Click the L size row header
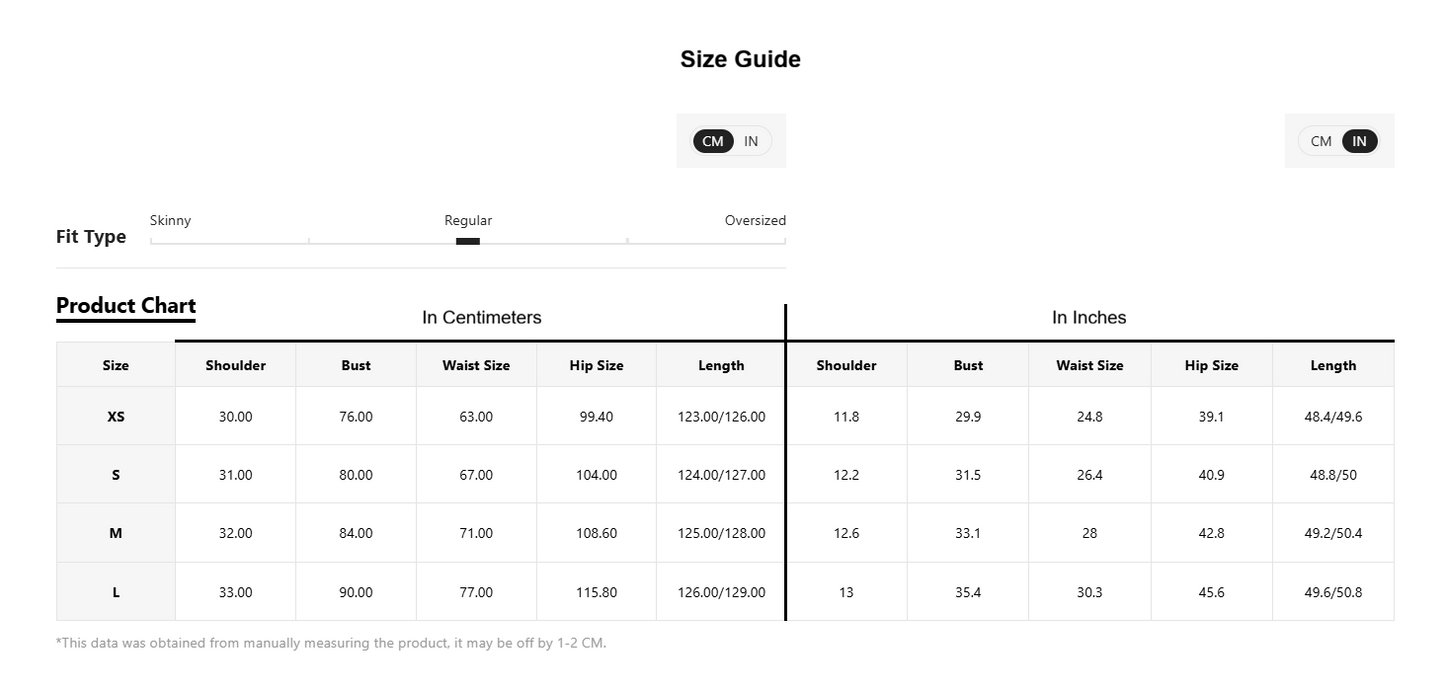1445x690 pixels. pos(116,592)
